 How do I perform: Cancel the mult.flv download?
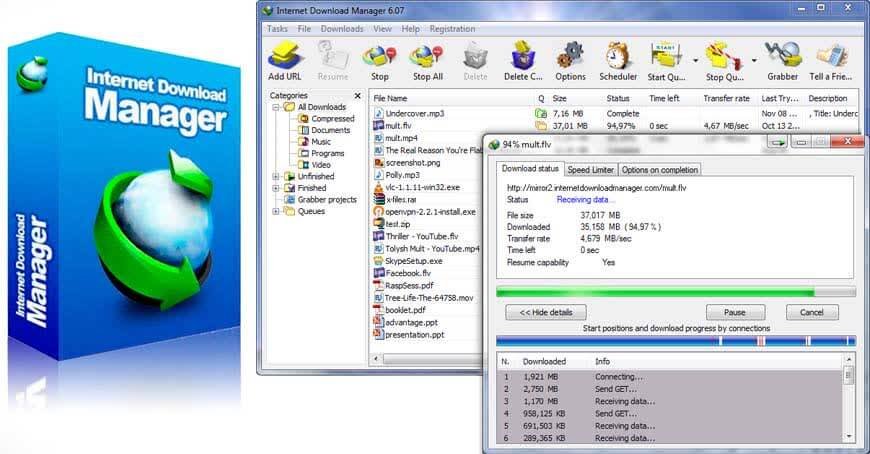[811, 312]
